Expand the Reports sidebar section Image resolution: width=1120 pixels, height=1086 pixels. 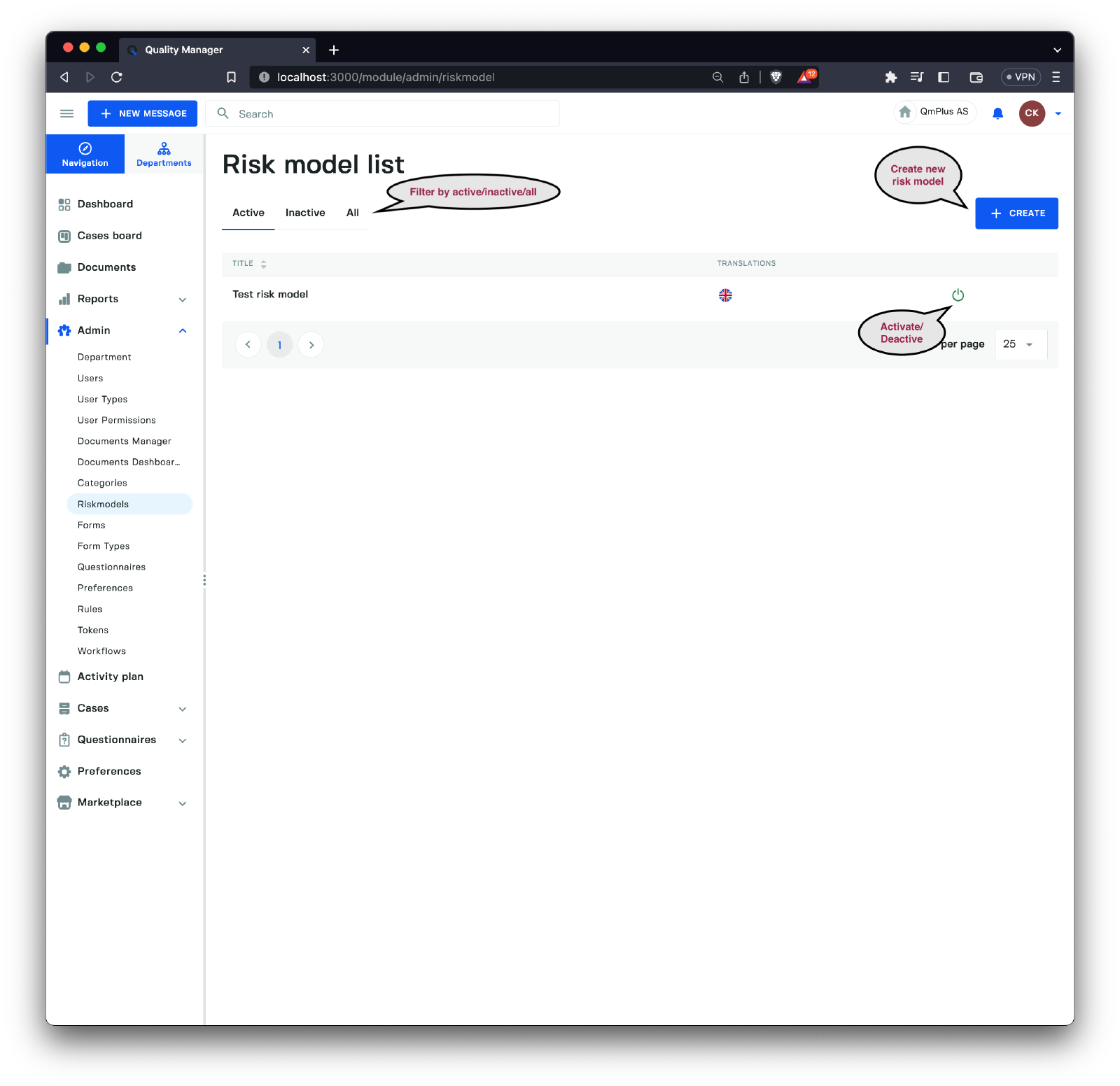(x=182, y=299)
